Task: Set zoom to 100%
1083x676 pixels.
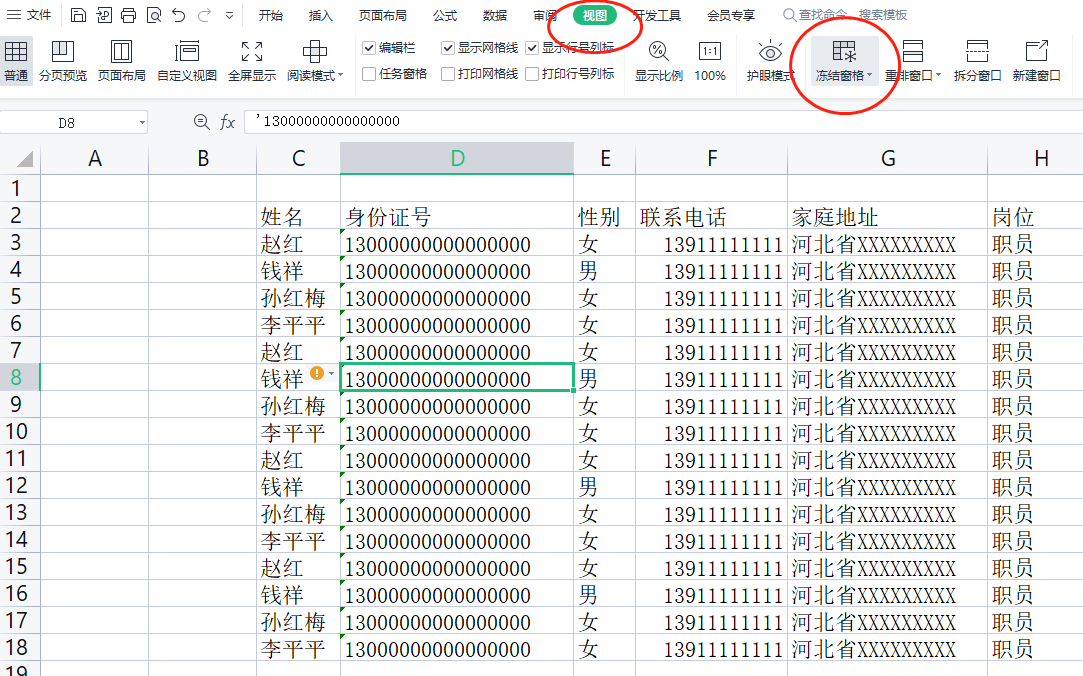Action: tap(710, 61)
